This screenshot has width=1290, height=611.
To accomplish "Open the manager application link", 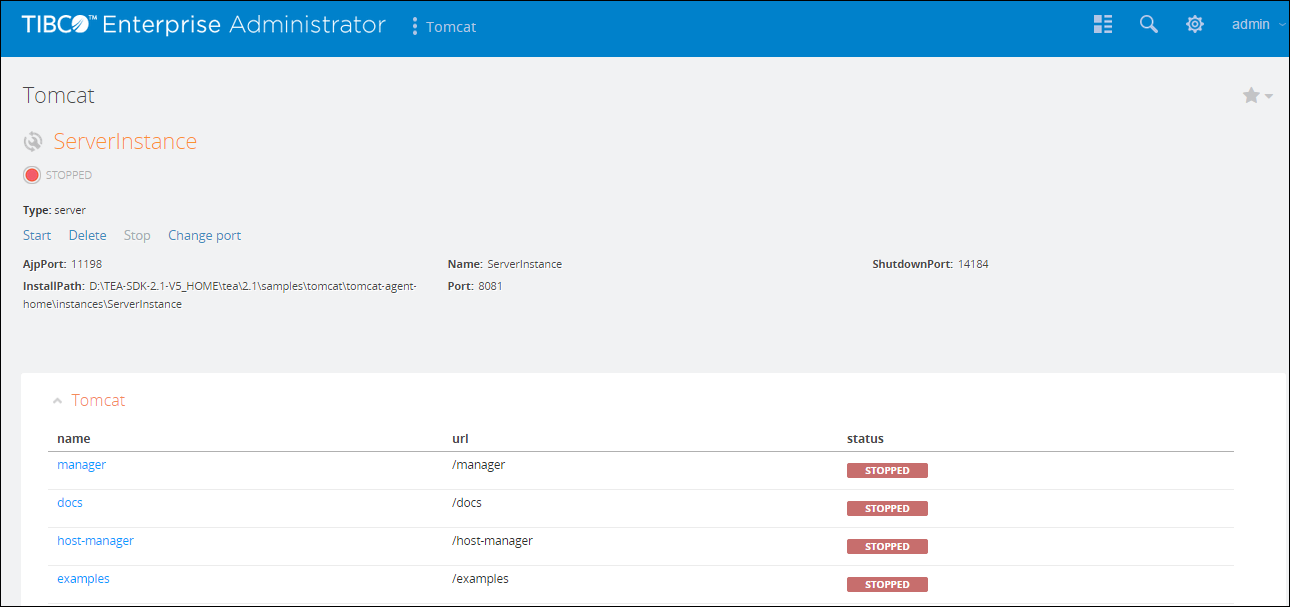I will (x=81, y=465).
